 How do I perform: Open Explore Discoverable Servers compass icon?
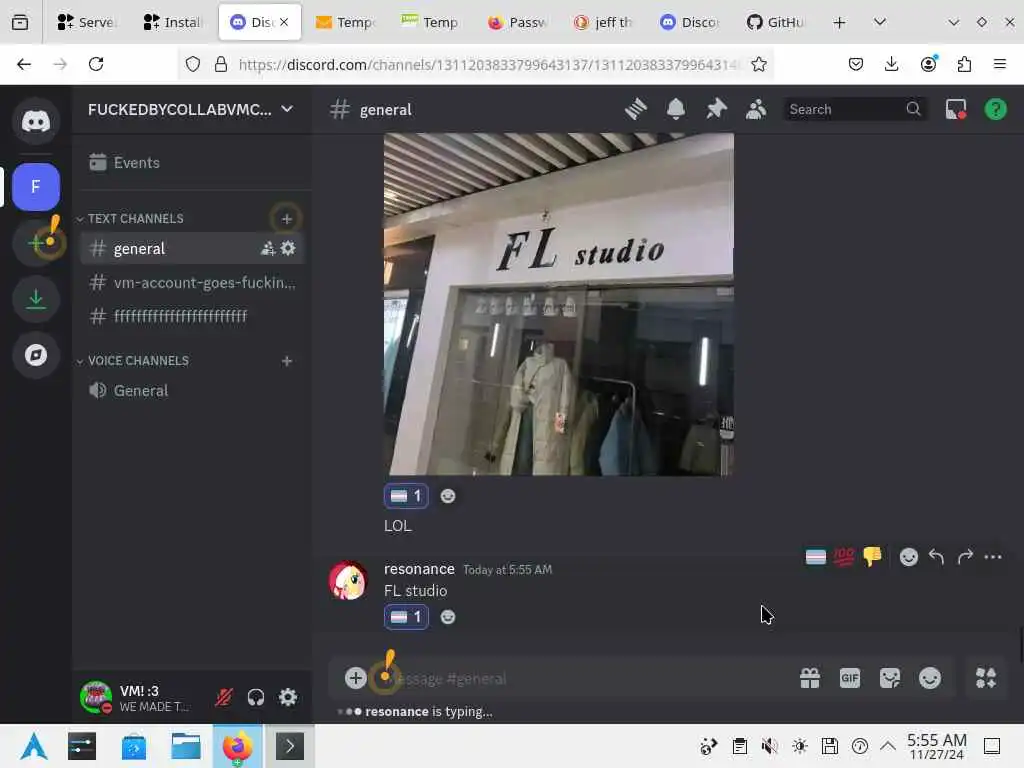36,355
